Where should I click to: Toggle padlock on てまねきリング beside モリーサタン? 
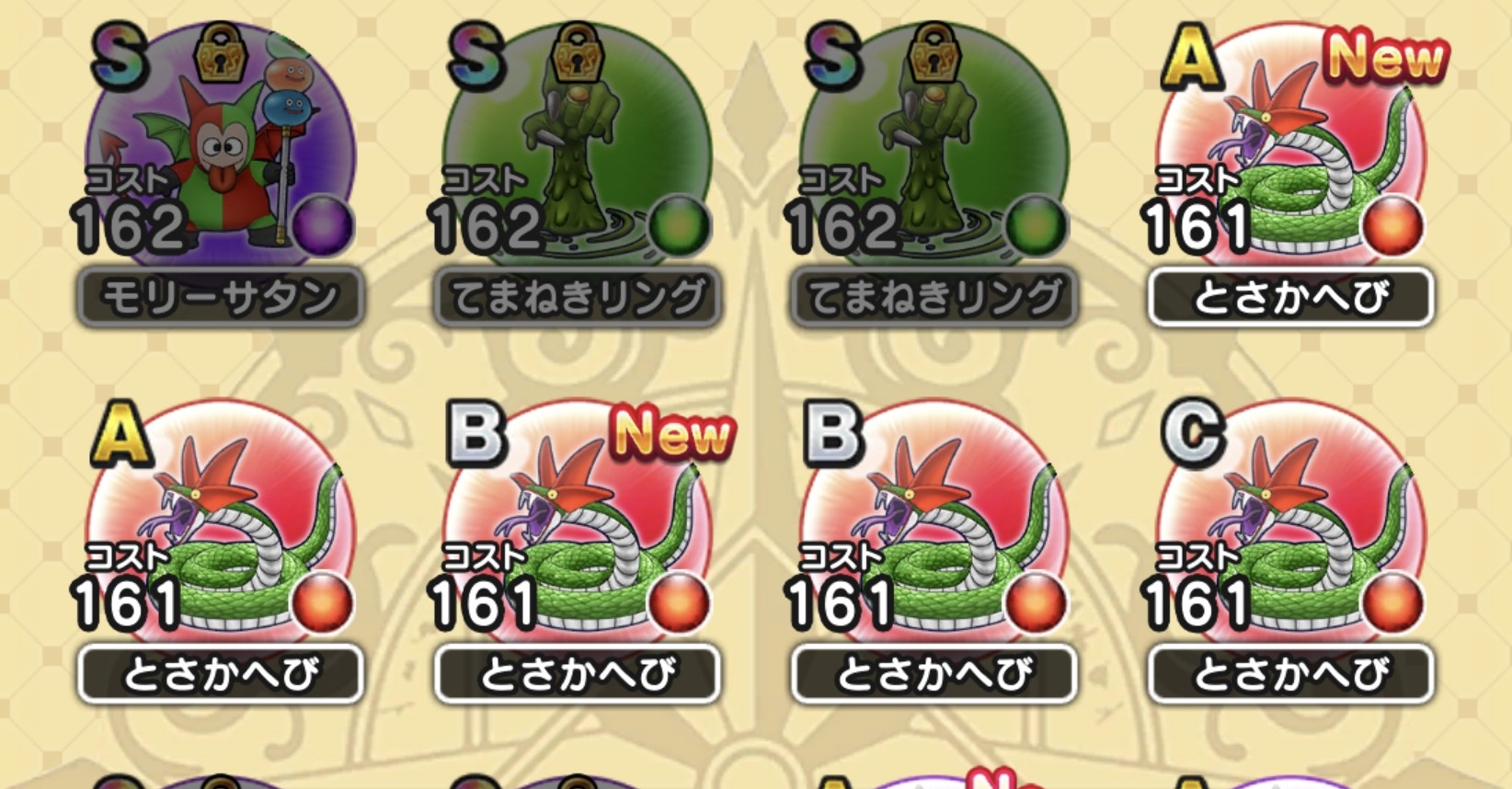click(x=577, y=54)
